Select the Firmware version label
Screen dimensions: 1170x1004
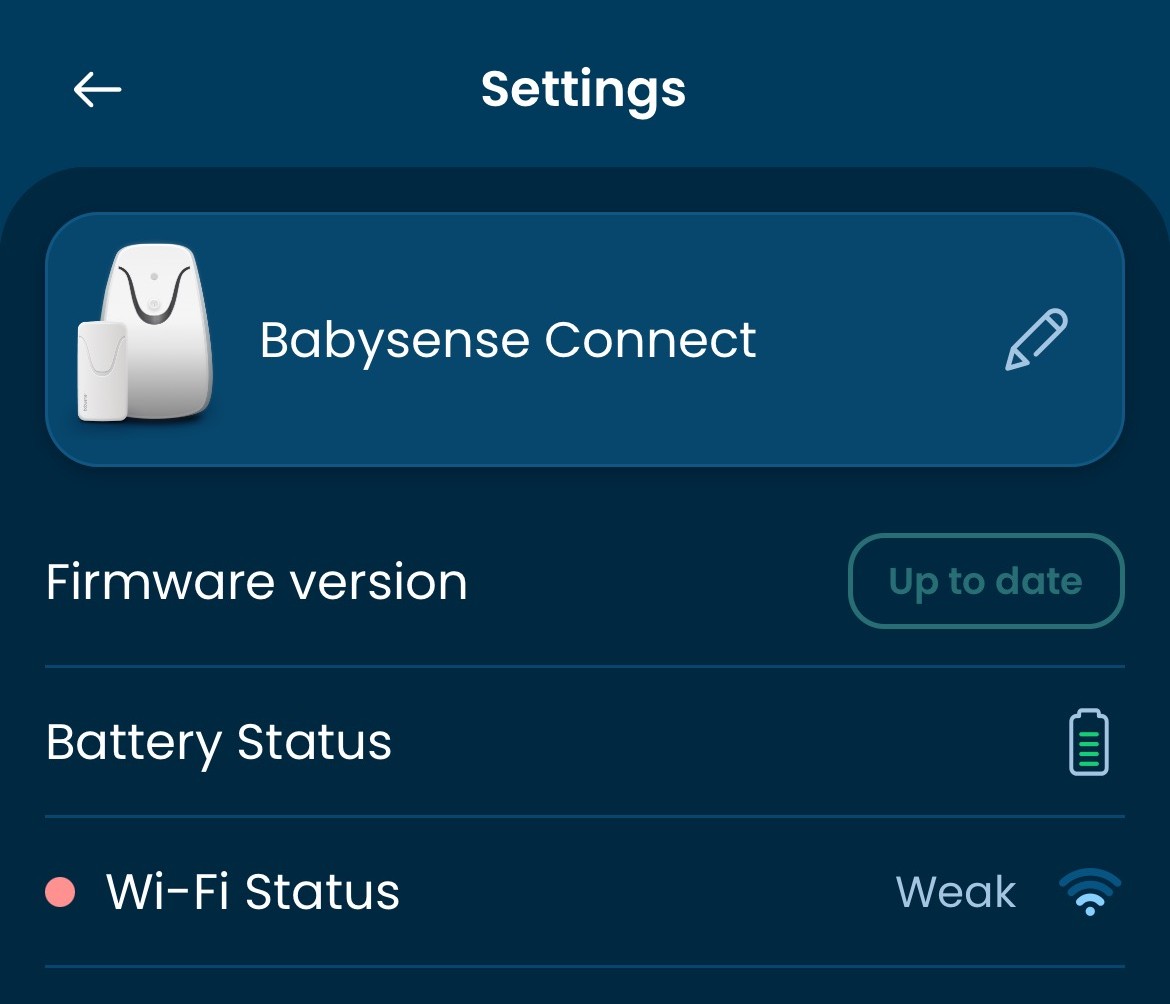click(257, 582)
